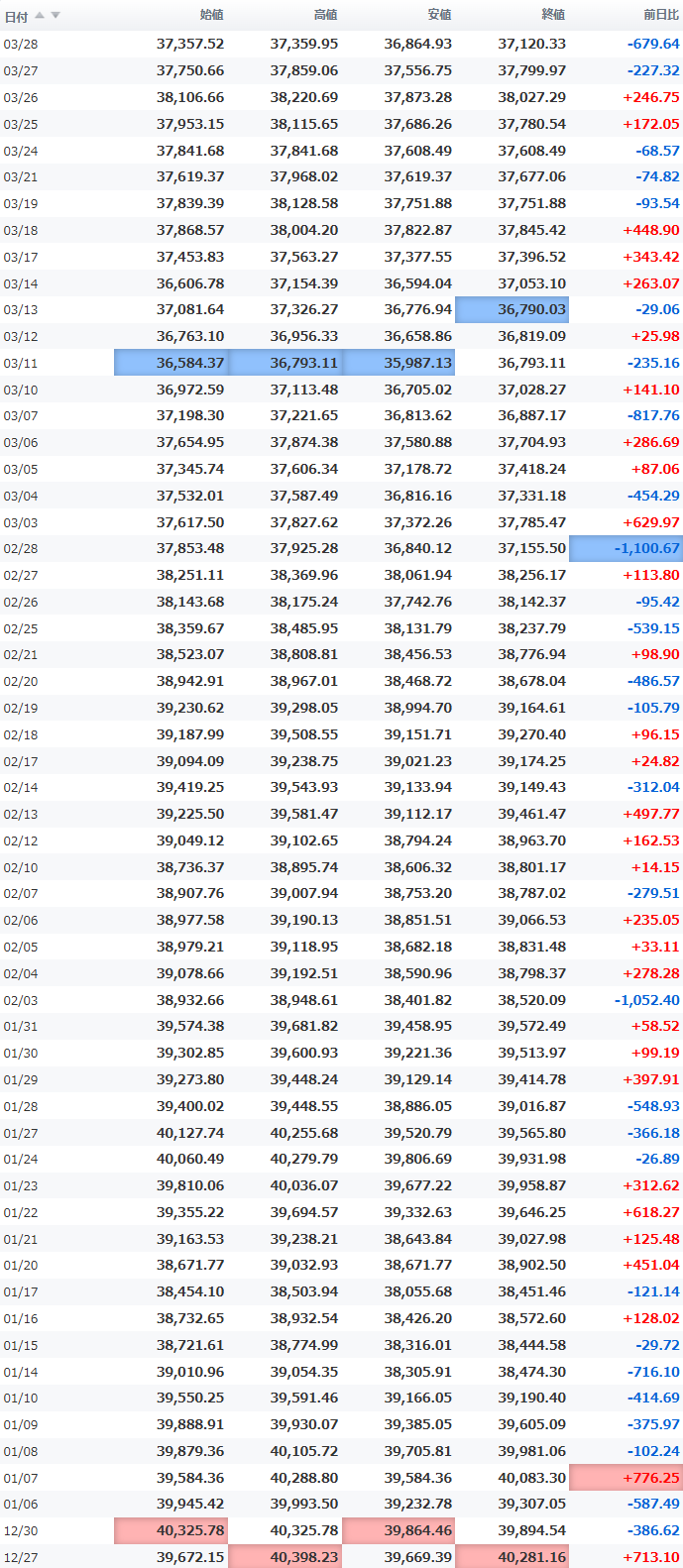Select the closing price 39,461.47
Viewport: 683px width, 1568px height.
coord(532,814)
